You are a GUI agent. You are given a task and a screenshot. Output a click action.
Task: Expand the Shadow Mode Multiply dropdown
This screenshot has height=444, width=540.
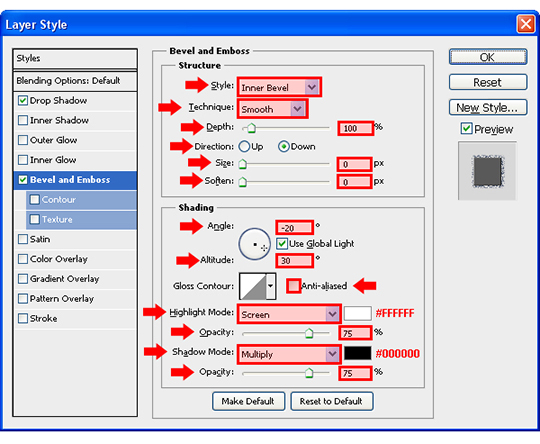[289, 354]
